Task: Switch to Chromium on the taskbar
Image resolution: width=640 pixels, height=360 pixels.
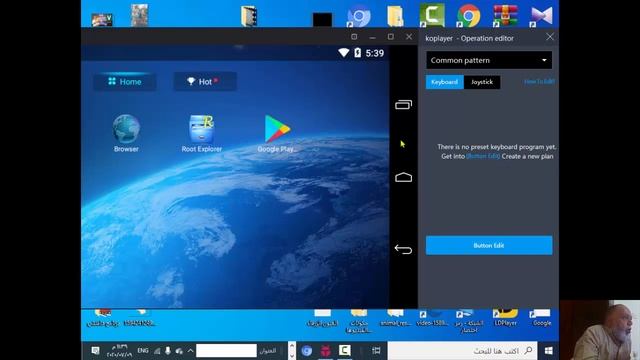Action: point(307,351)
